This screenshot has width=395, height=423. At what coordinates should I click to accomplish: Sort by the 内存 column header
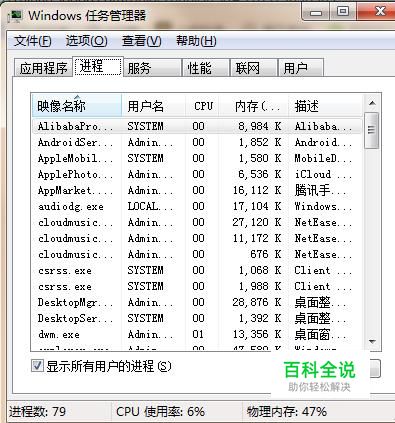click(254, 106)
